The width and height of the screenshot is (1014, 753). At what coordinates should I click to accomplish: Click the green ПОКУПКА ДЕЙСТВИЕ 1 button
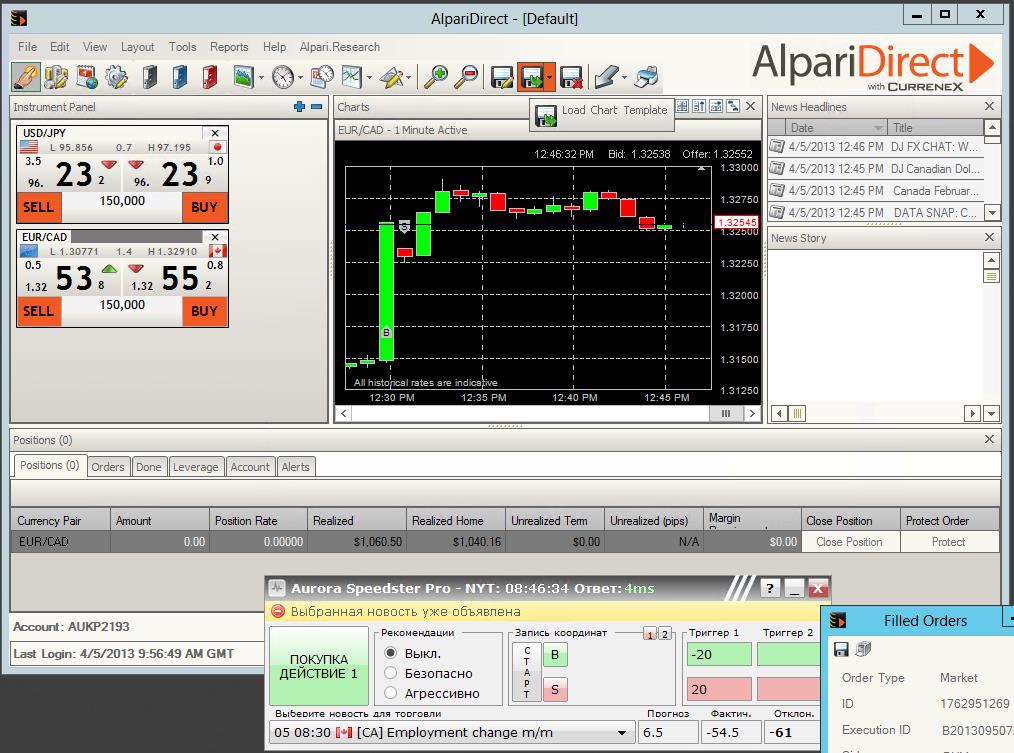click(318, 666)
